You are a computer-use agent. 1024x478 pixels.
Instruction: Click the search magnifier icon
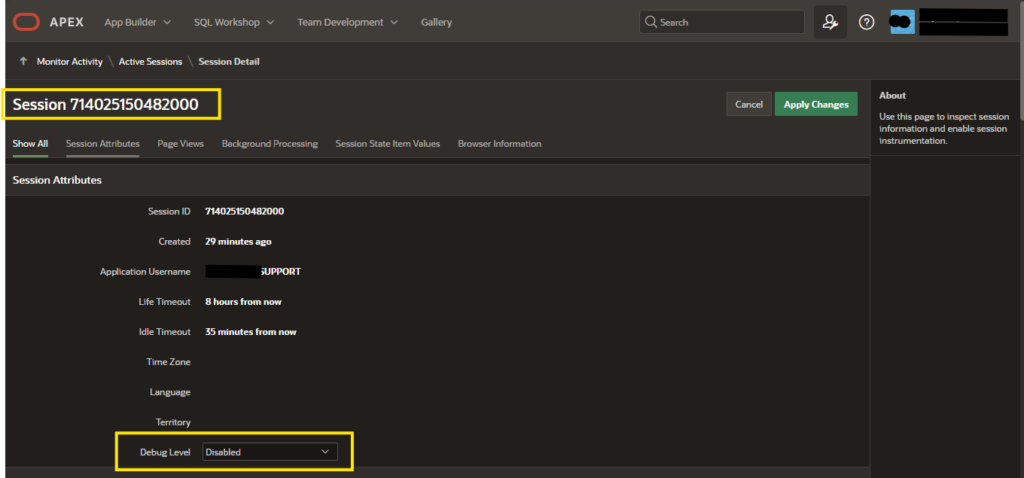[x=650, y=22]
